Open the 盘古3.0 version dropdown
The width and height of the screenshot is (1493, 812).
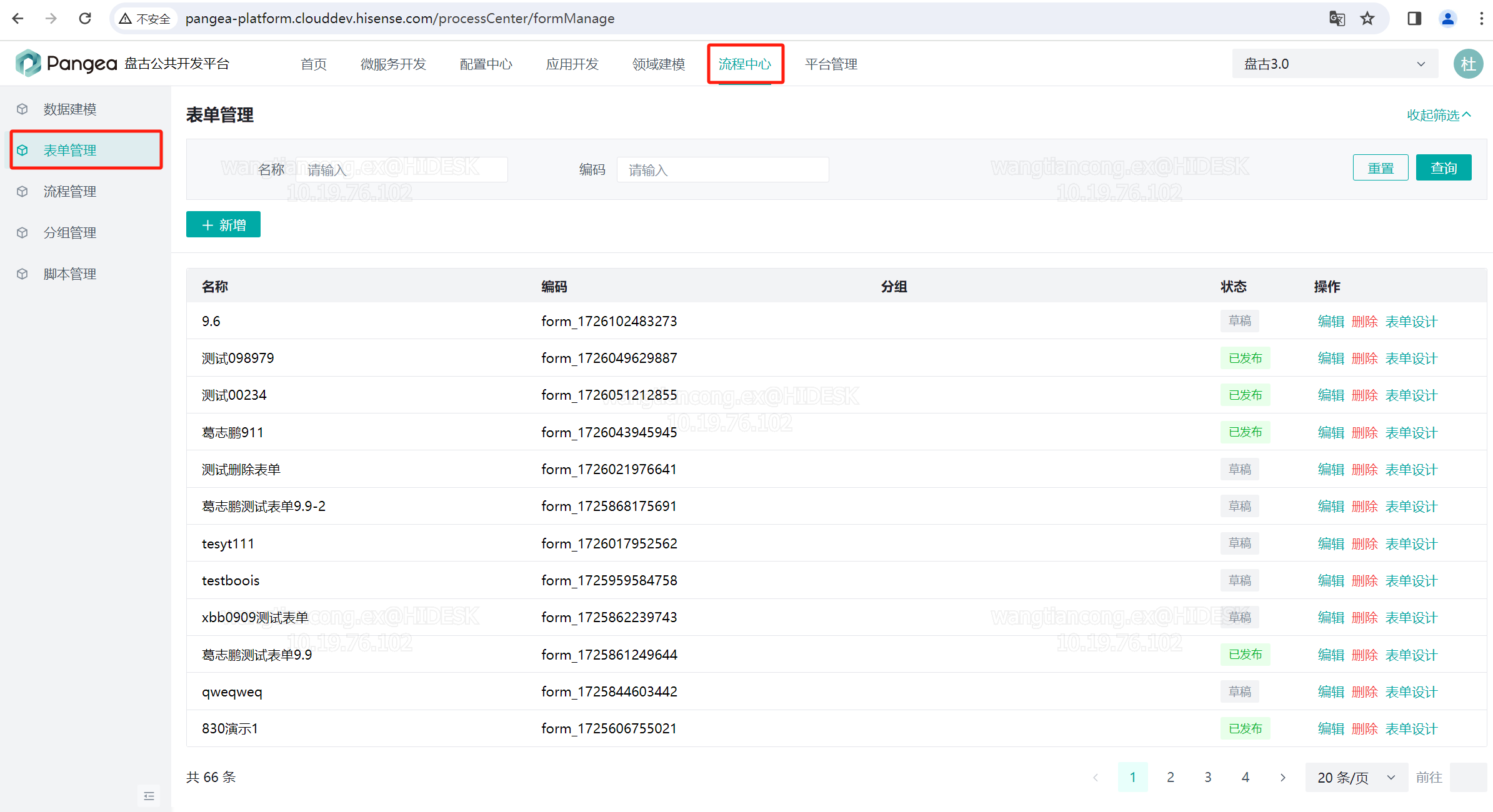[1335, 64]
